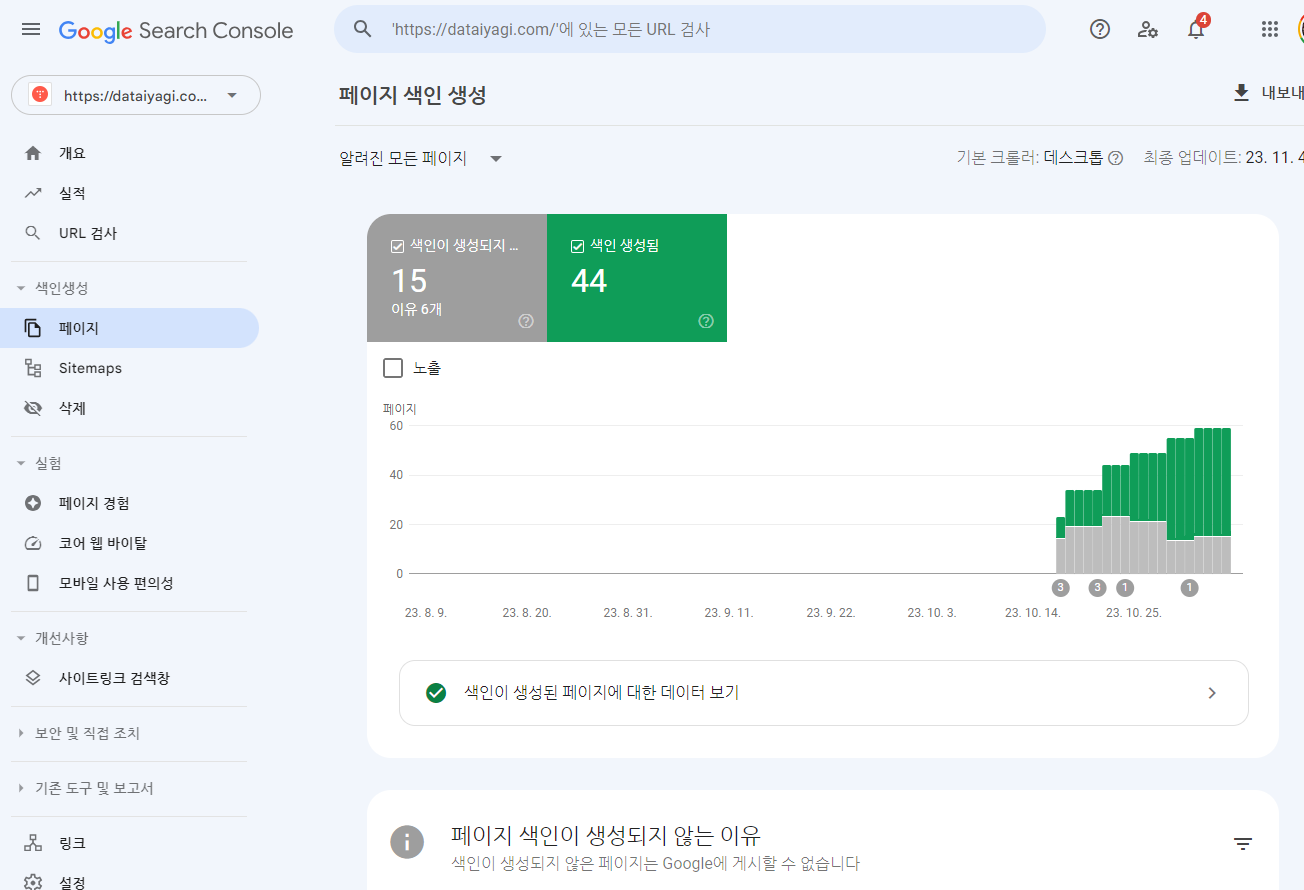The height and width of the screenshot is (890, 1304).
Task: Open the help question mark icon
Action: point(1100,30)
